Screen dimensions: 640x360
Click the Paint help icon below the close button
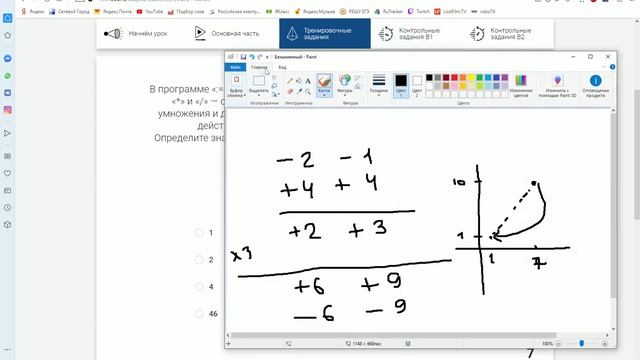(x=612, y=67)
